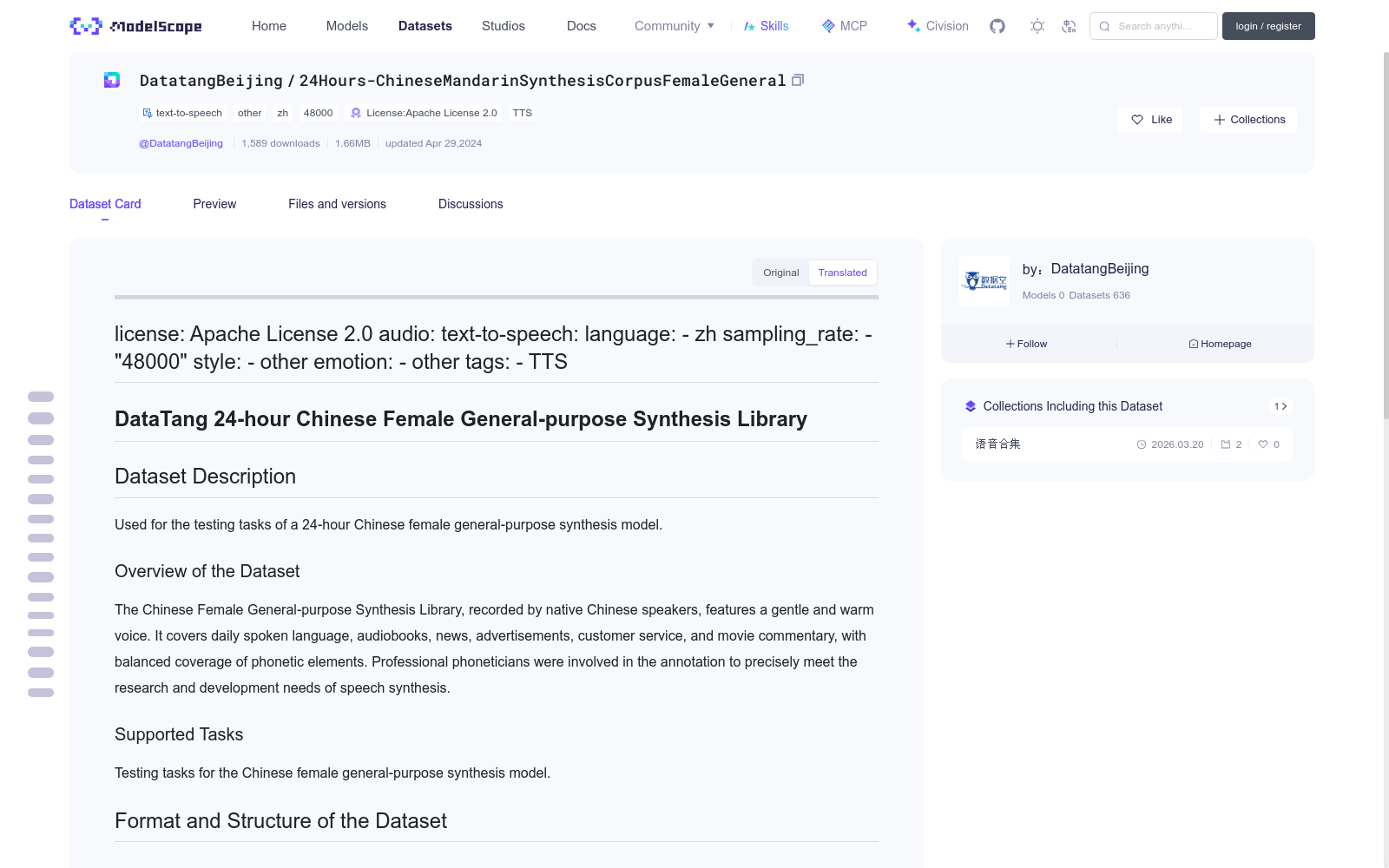
Task: Toggle light/dark theme sun icon
Action: [1037, 26]
